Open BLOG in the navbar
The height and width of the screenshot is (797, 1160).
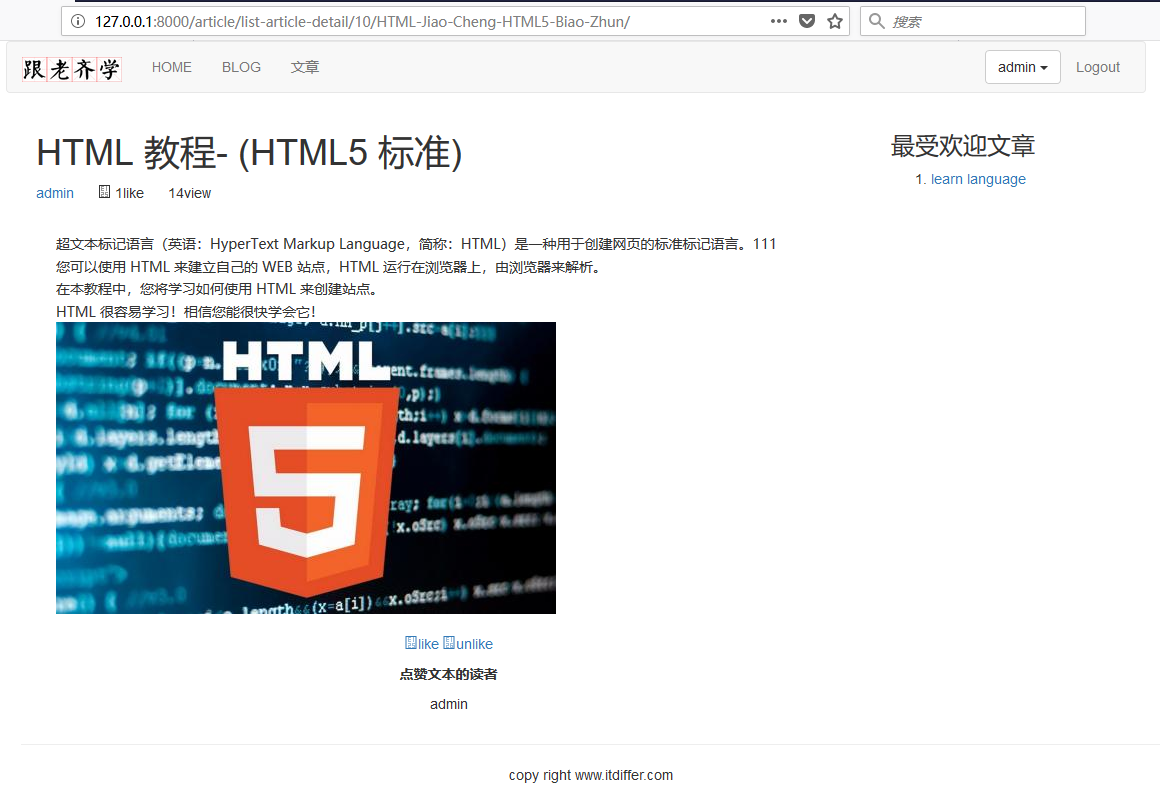coord(241,67)
